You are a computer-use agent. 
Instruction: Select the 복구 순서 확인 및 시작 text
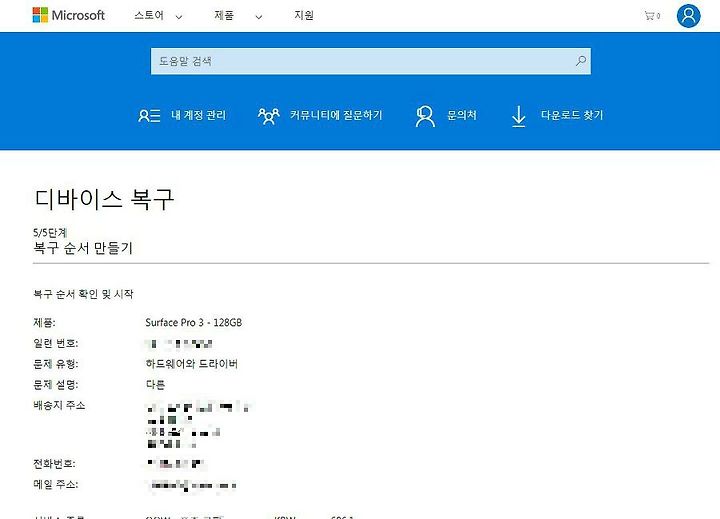pos(83,294)
